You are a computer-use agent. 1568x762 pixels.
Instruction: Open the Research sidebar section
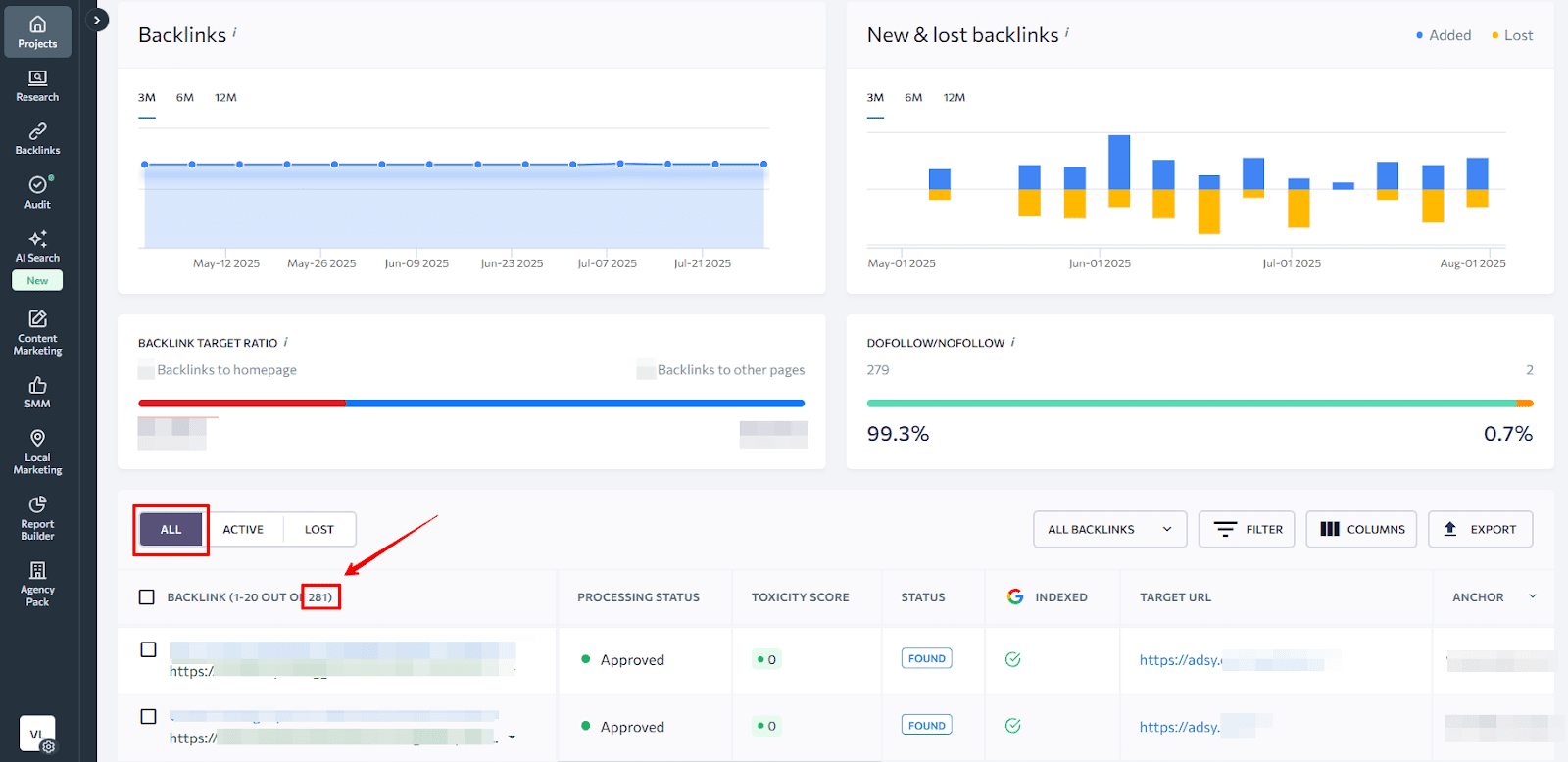[37, 85]
